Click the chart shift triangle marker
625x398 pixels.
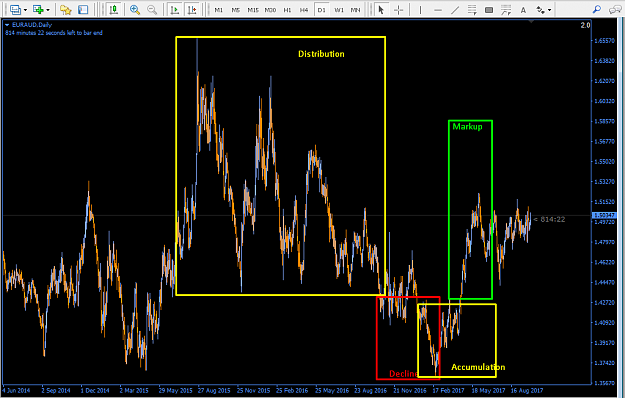click(531, 22)
